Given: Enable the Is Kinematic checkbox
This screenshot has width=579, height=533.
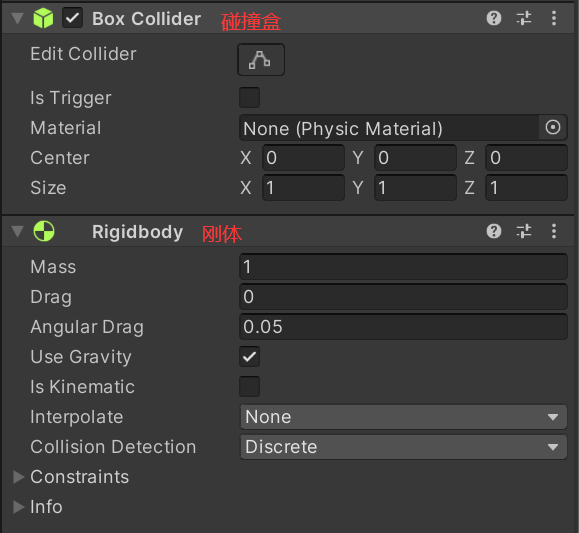Looking at the screenshot, I should pos(249,386).
